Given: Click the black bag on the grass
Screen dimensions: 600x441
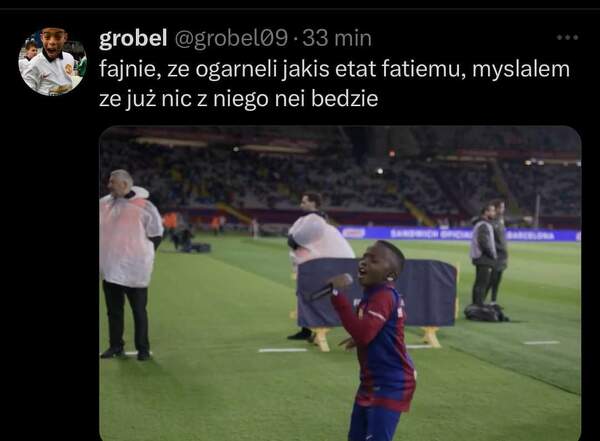Looking at the screenshot, I should 486,313.
